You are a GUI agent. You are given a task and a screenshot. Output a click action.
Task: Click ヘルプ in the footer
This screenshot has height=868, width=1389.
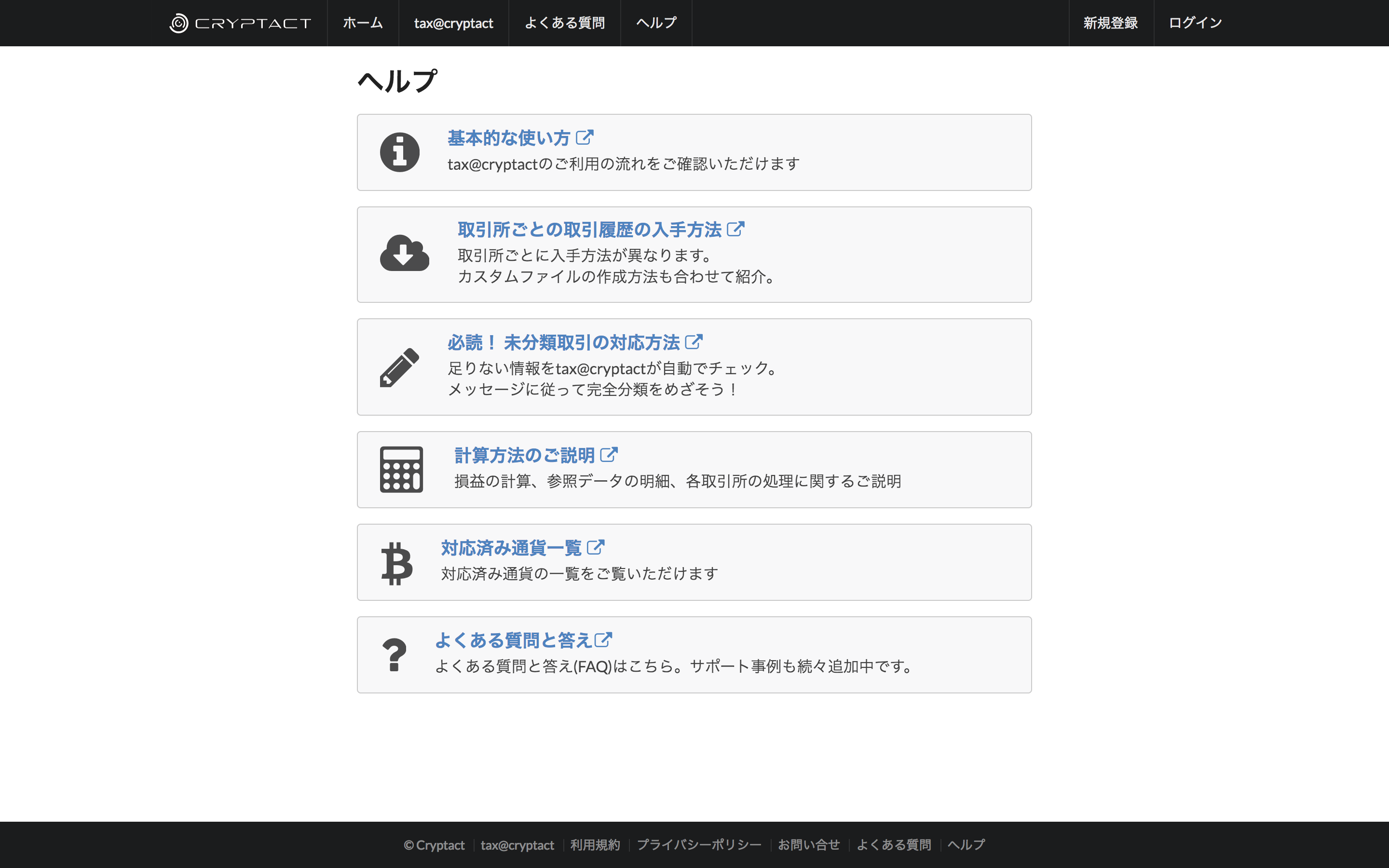coord(966,845)
